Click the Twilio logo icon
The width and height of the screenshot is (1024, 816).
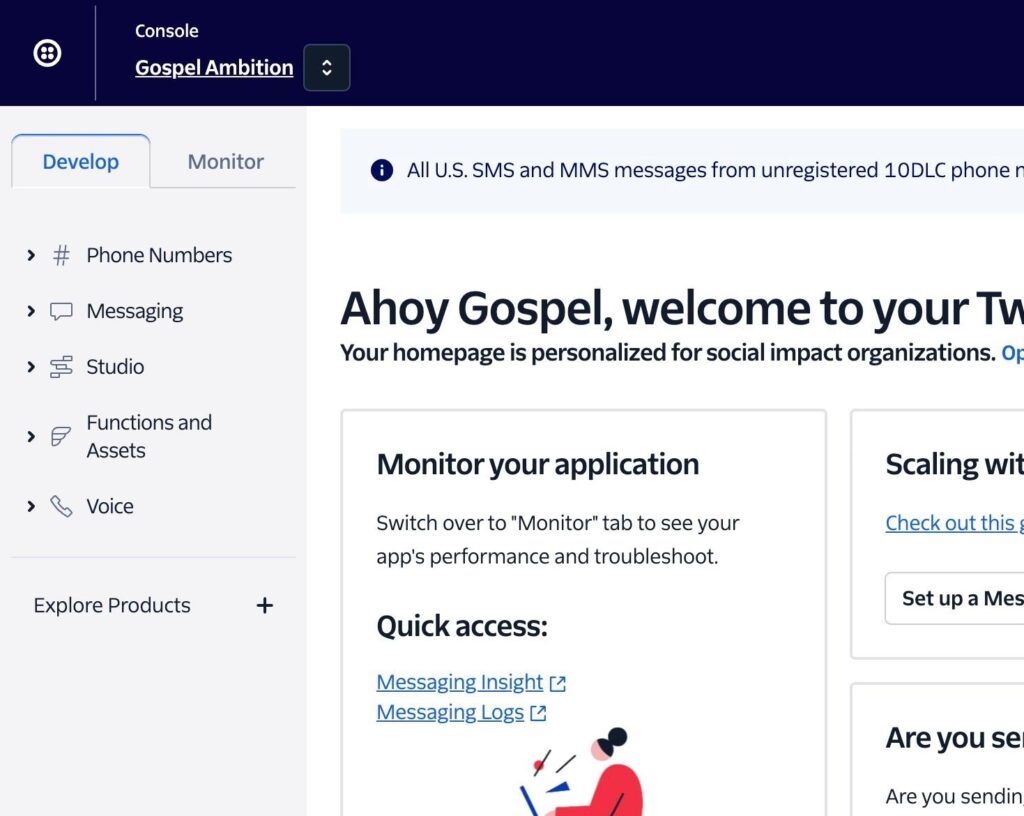[47, 53]
